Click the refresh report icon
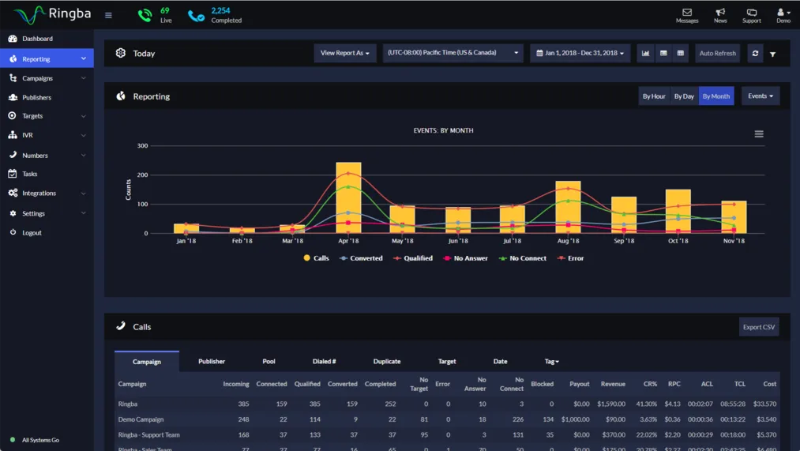This screenshot has width=800, height=451. click(755, 53)
